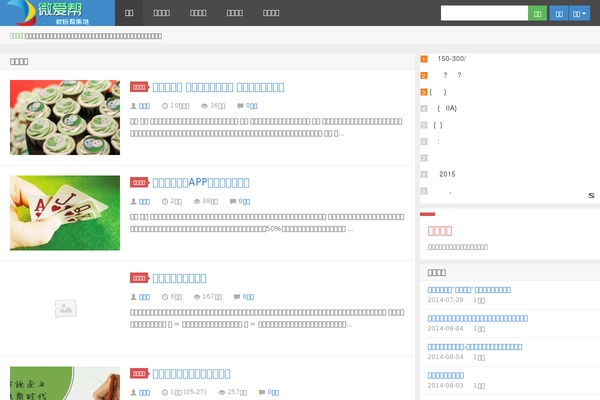The image size is (600, 400).
Task: Click the orange number 1 rank badge in sidebar
Action: pyautogui.click(x=424, y=59)
